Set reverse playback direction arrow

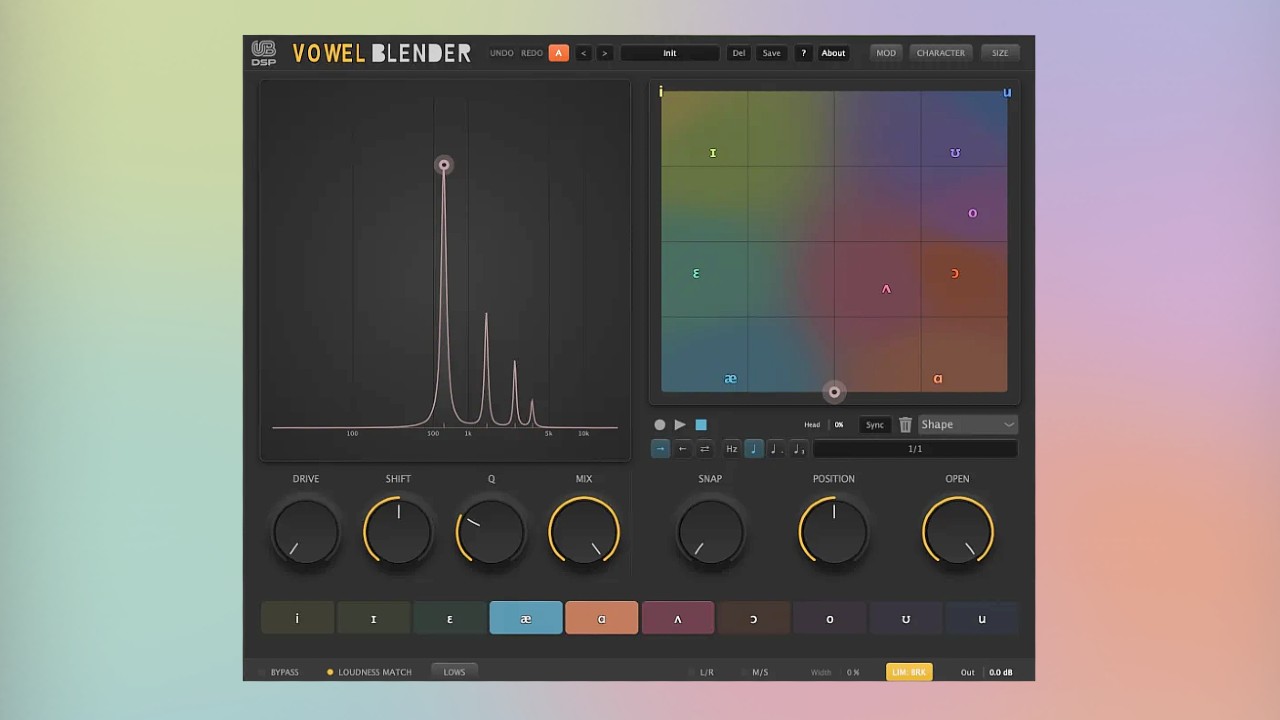(x=683, y=449)
